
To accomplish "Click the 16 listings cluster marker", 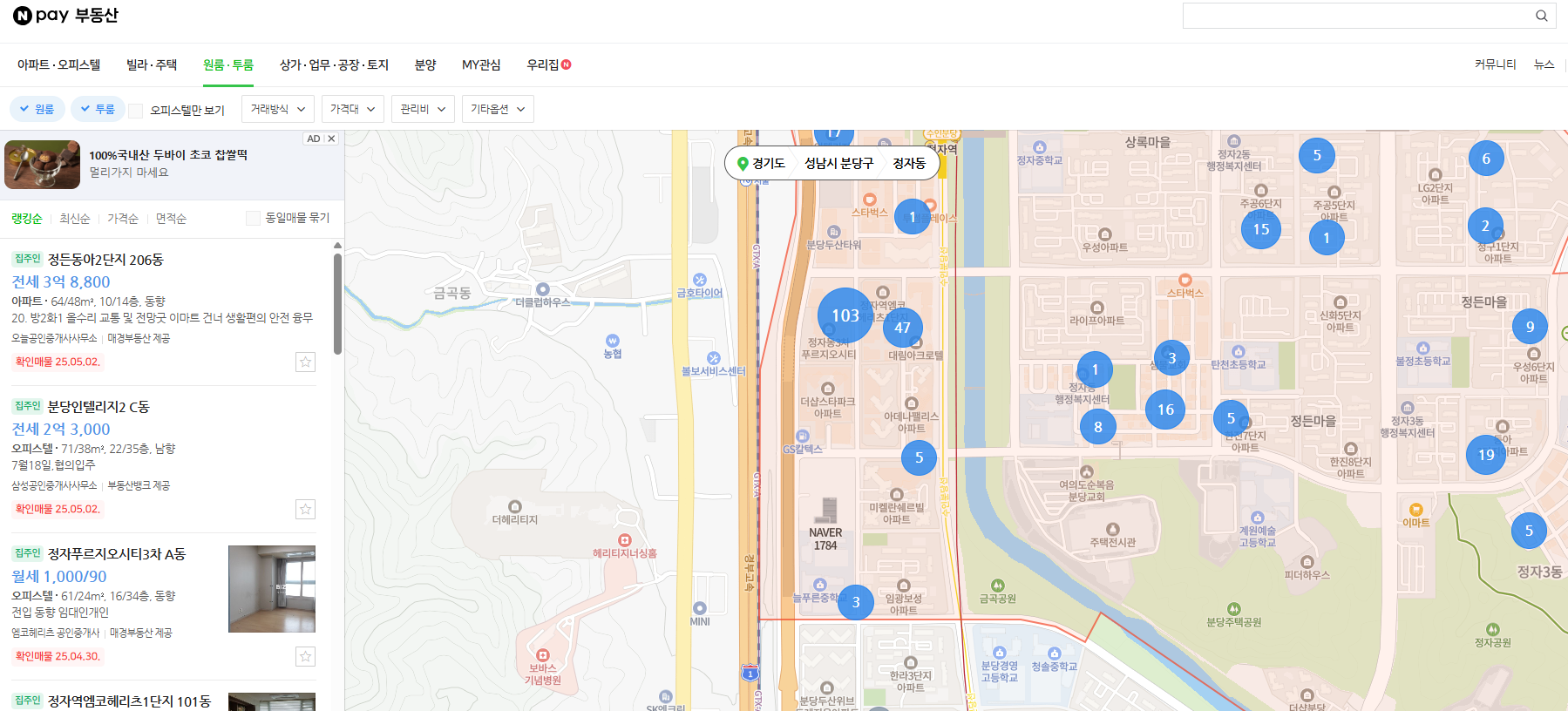I will [x=1166, y=410].
